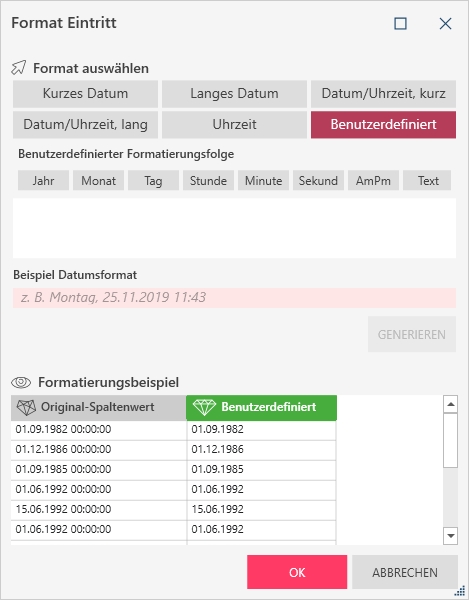The image size is (469, 600).
Task: Click the green Benutzerdefiniert column header
Action: pos(261,408)
